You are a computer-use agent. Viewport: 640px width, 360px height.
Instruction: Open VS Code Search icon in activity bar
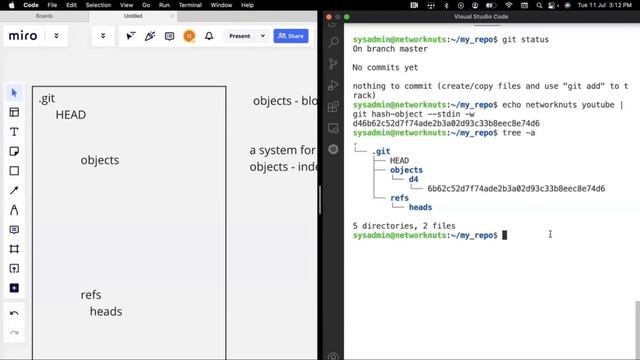(x=333, y=42)
